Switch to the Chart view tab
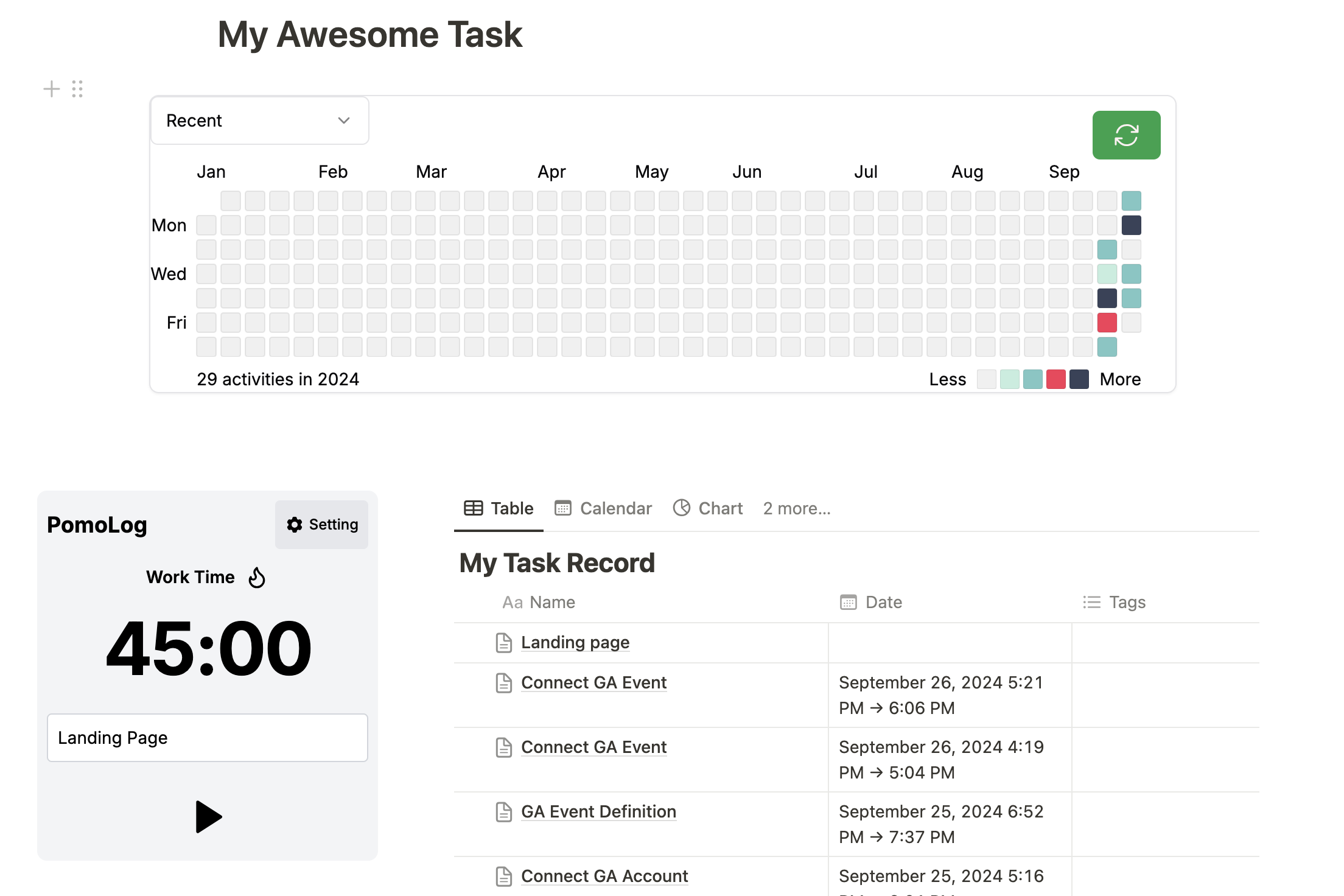This screenshot has height=896, width=1344. point(708,508)
